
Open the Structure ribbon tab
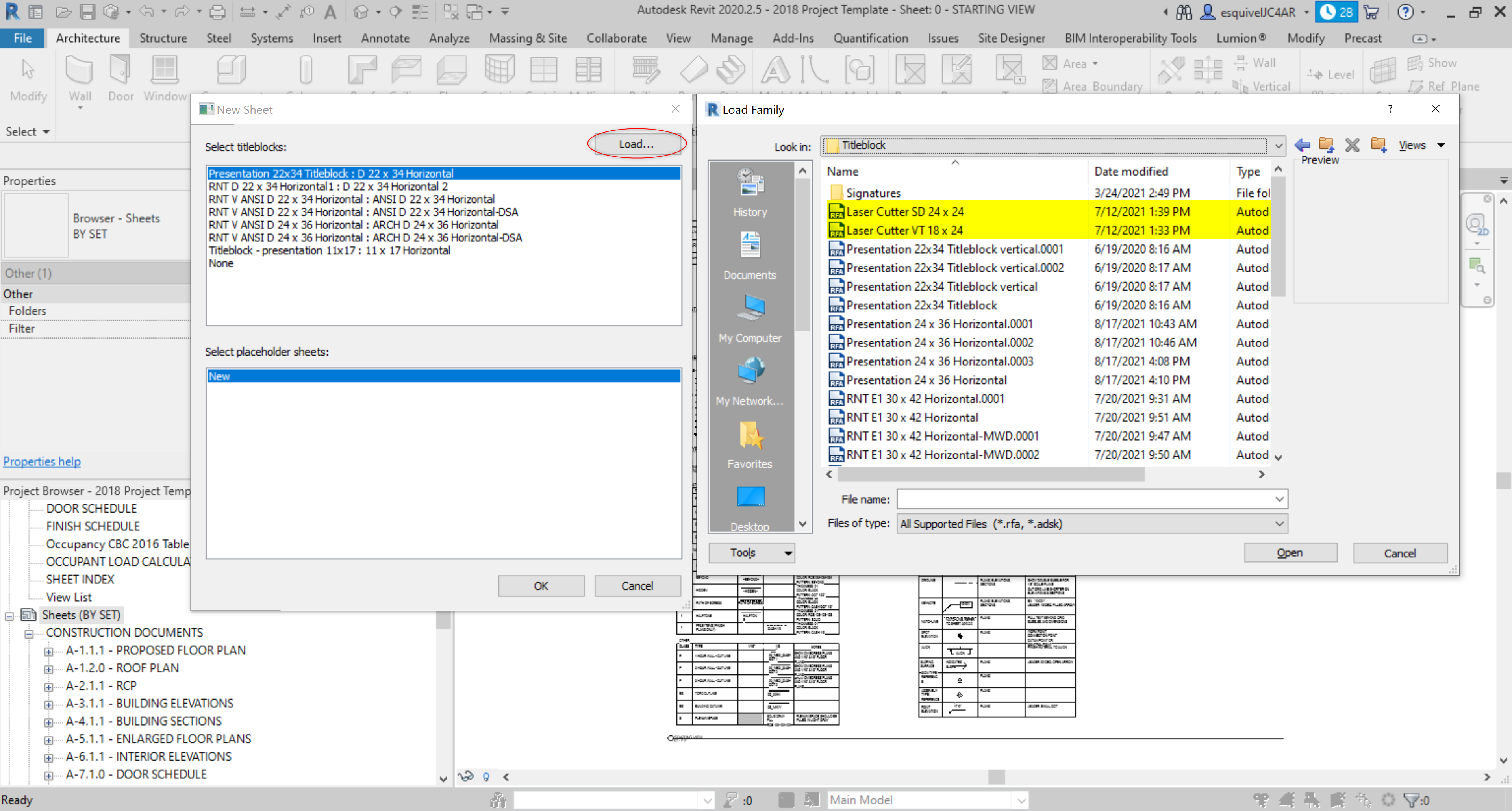[x=163, y=38]
